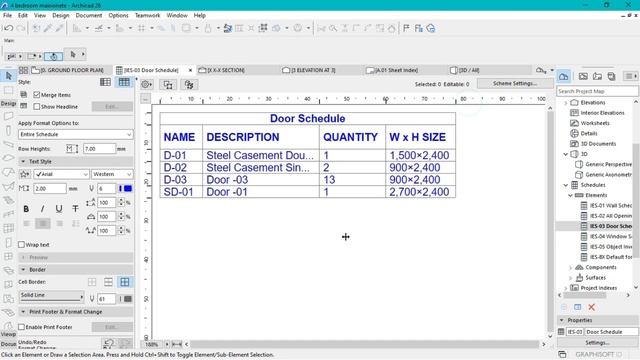This screenshot has width=640, height=360.
Task: Collapse the Text Style section
Action: click(23, 162)
